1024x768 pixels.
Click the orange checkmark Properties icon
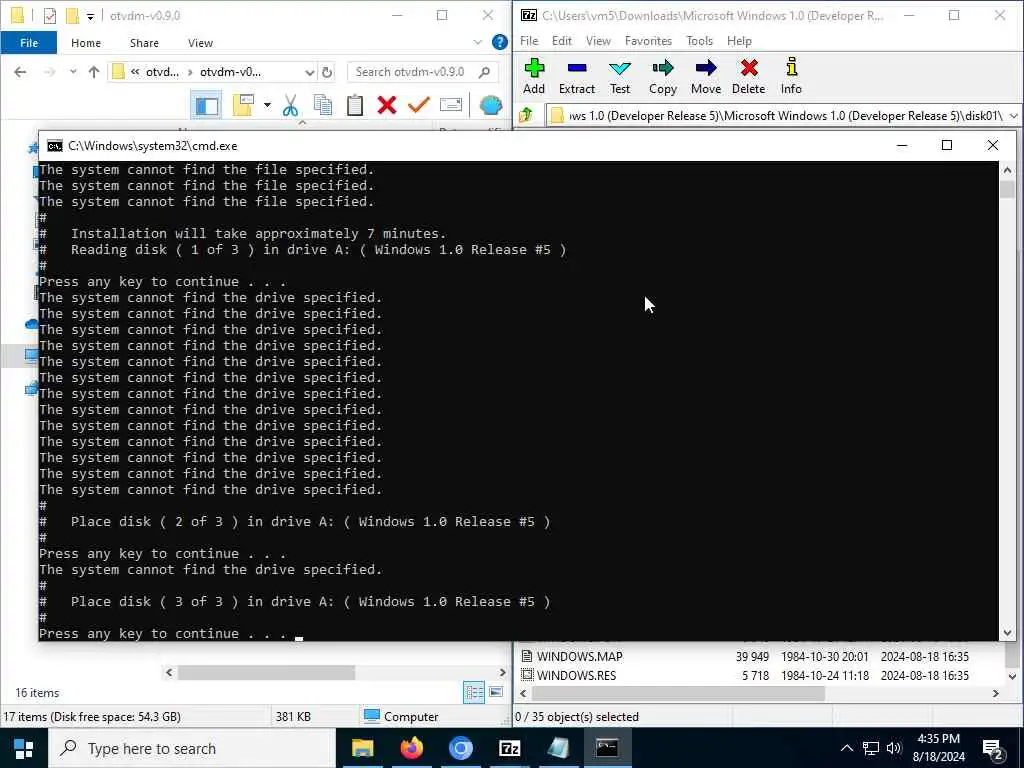click(x=419, y=105)
